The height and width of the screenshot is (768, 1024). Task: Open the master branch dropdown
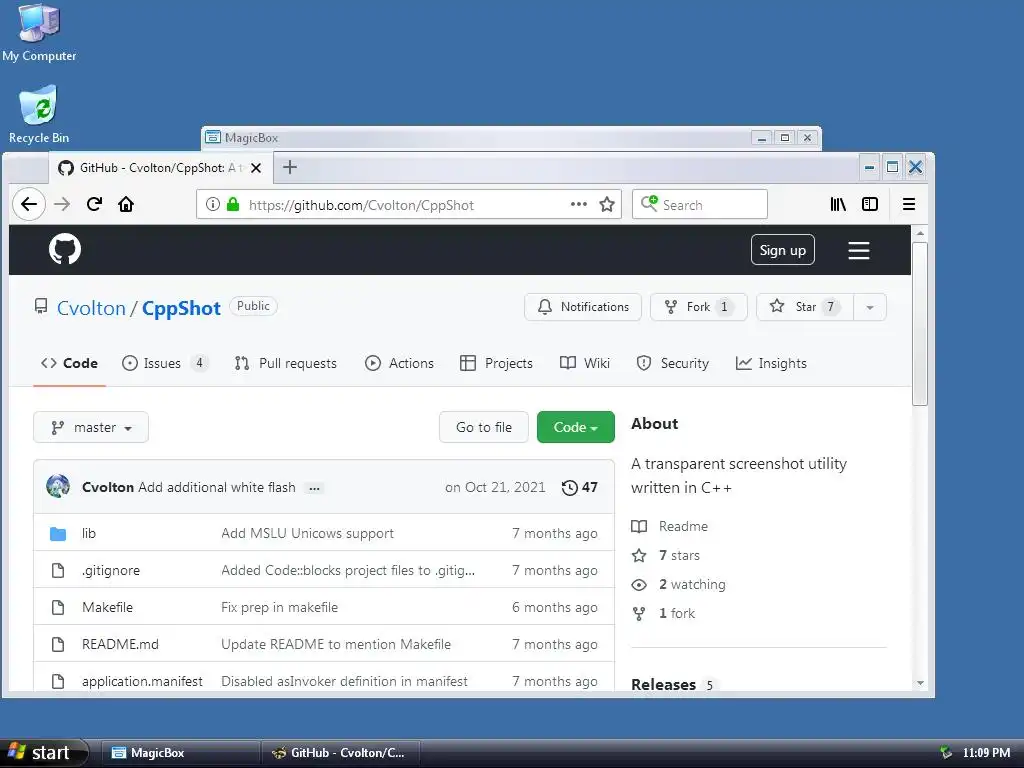coord(91,427)
